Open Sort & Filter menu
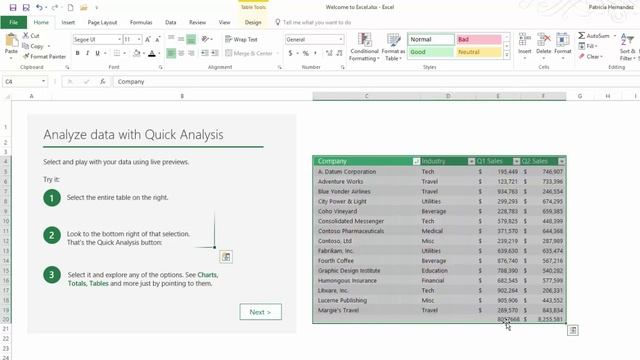This screenshot has width=640, height=360. click(628, 47)
